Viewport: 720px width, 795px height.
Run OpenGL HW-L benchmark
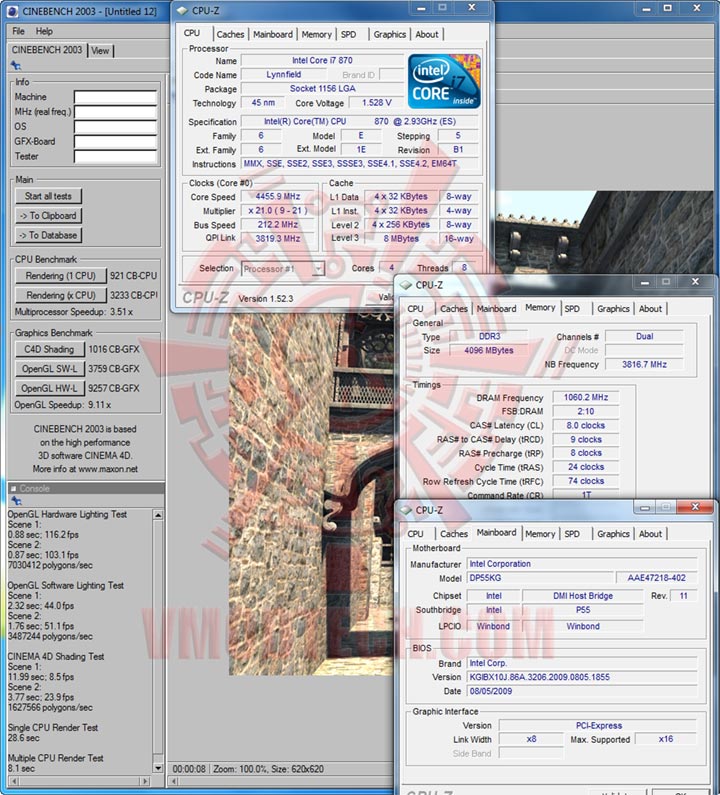click(x=49, y=388)
